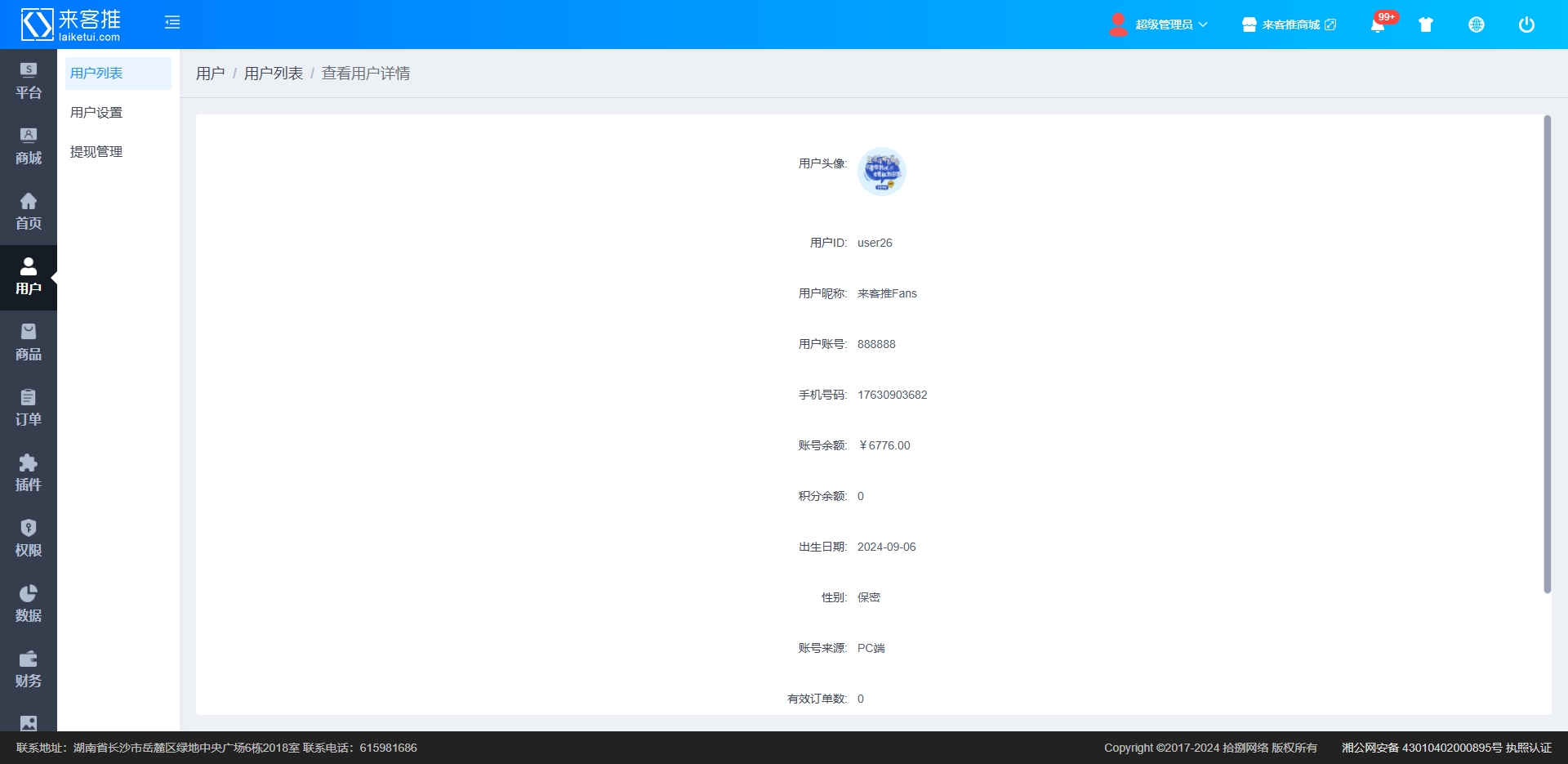Select 提现管理 submenu item
This screenshot has height=764, width=1568.
pyautogui.click(x=96, y=152)
